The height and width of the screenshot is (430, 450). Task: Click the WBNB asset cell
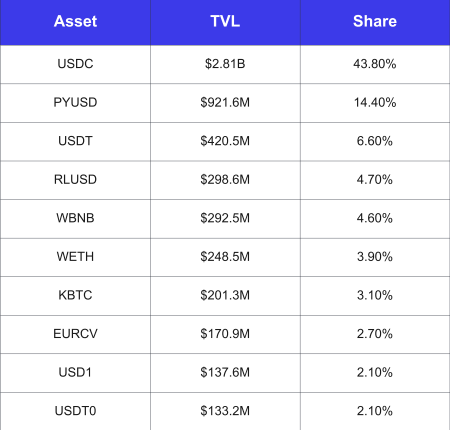tap(75, 218)
